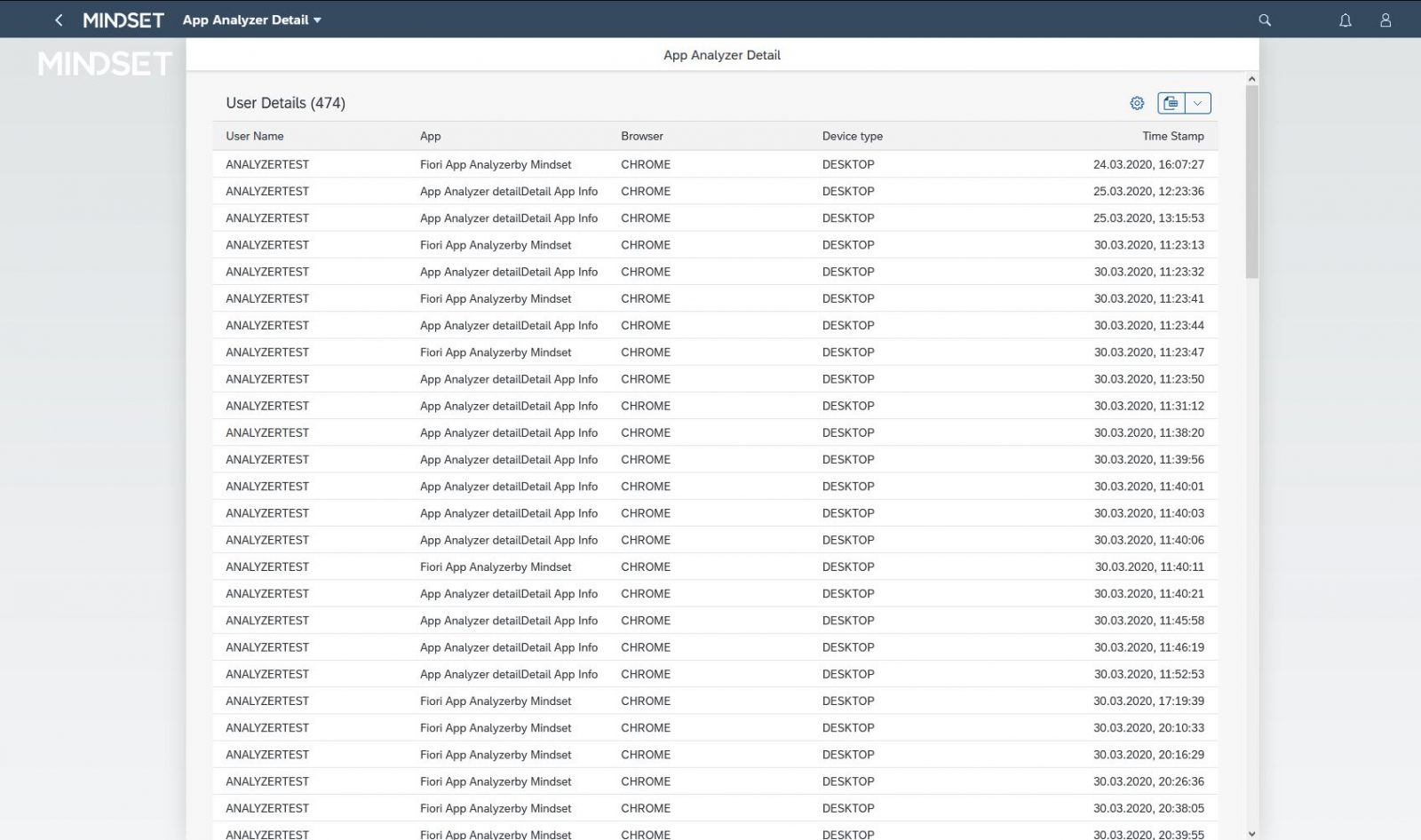This screenshot has height=840, width=1421.
Task: Click the User Name column header
Action: point(255,136)
